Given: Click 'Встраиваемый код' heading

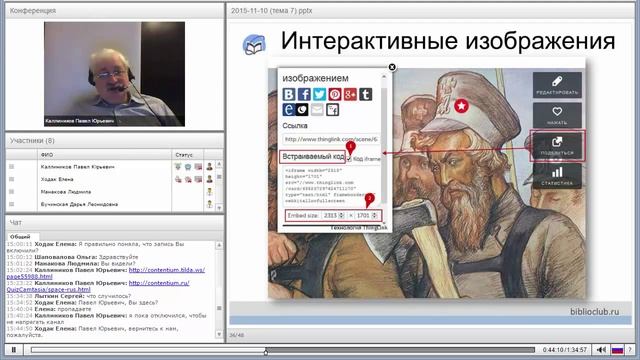Looking at the screenshot, I should point(313,157).
